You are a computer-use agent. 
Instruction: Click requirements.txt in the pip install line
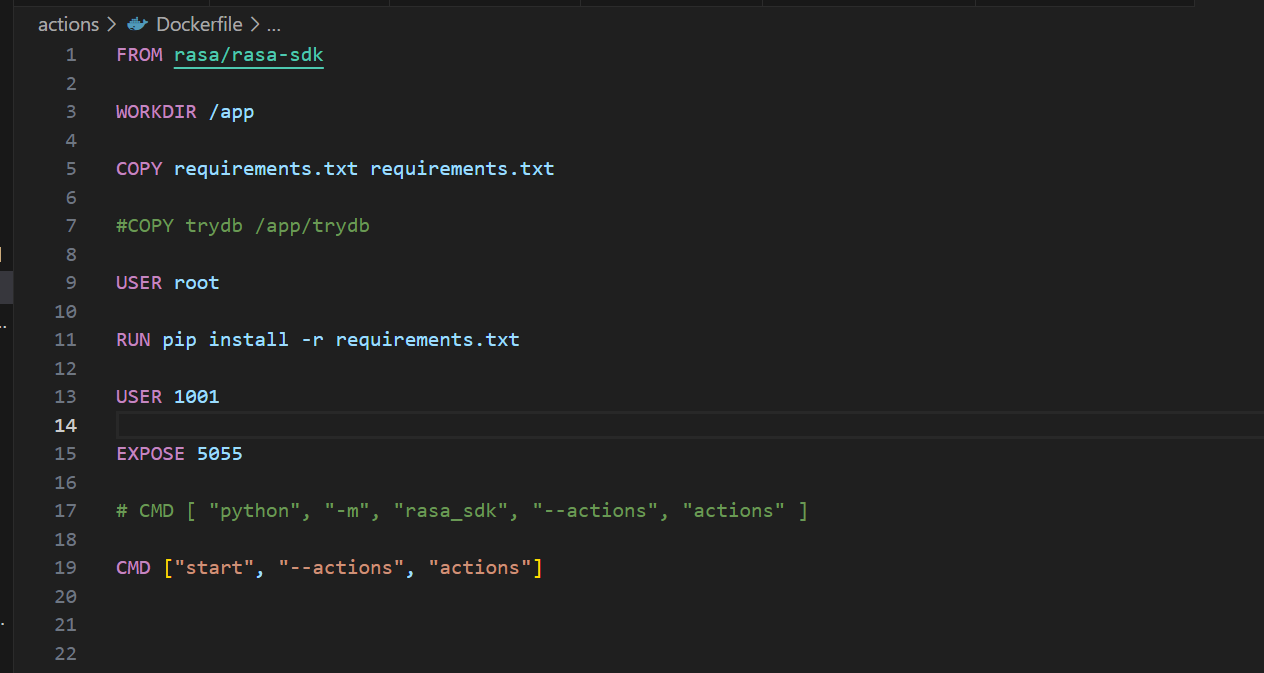coord(427,340)
